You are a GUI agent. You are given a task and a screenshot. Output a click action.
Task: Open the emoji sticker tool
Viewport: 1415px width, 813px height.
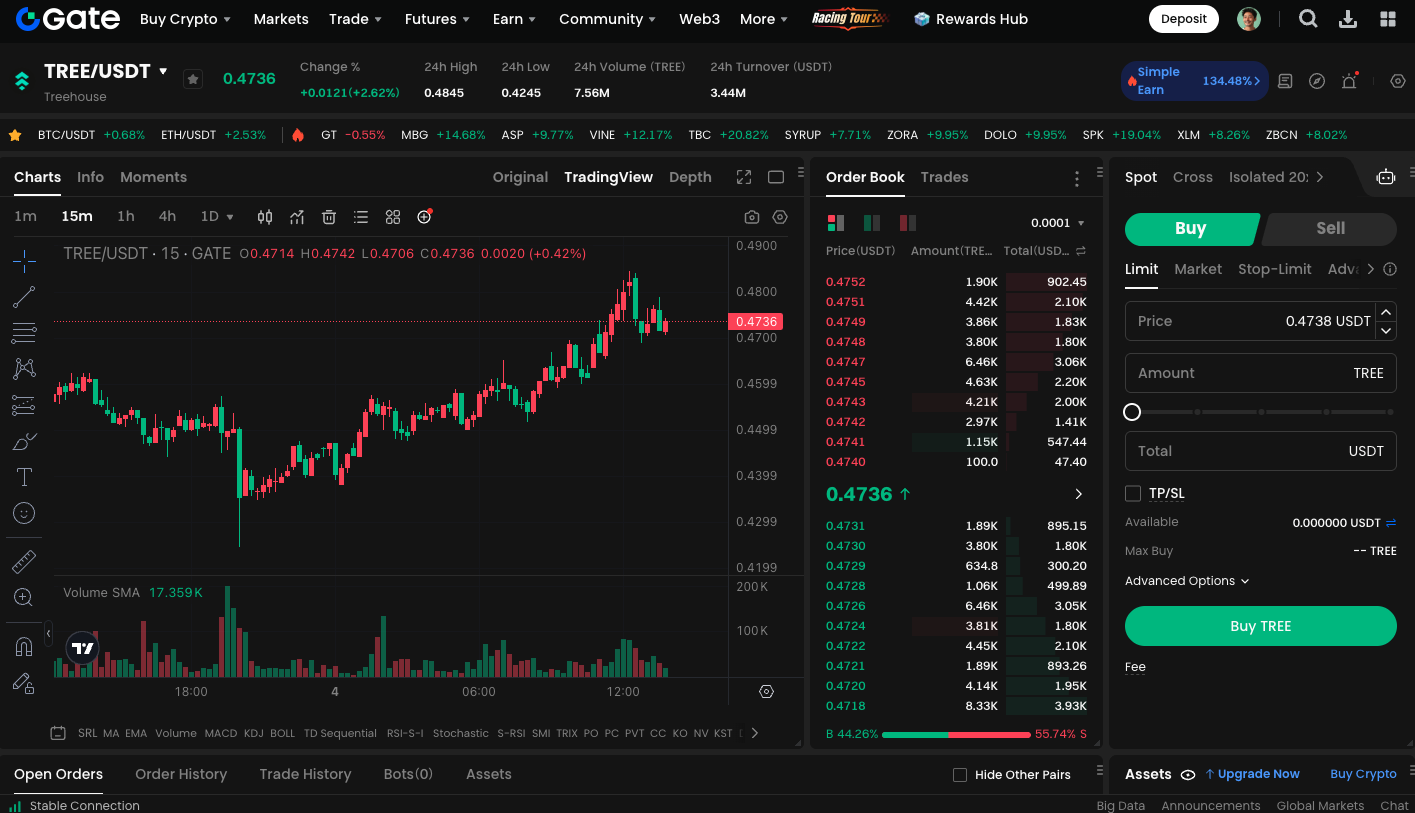click(x=24, y=513)
